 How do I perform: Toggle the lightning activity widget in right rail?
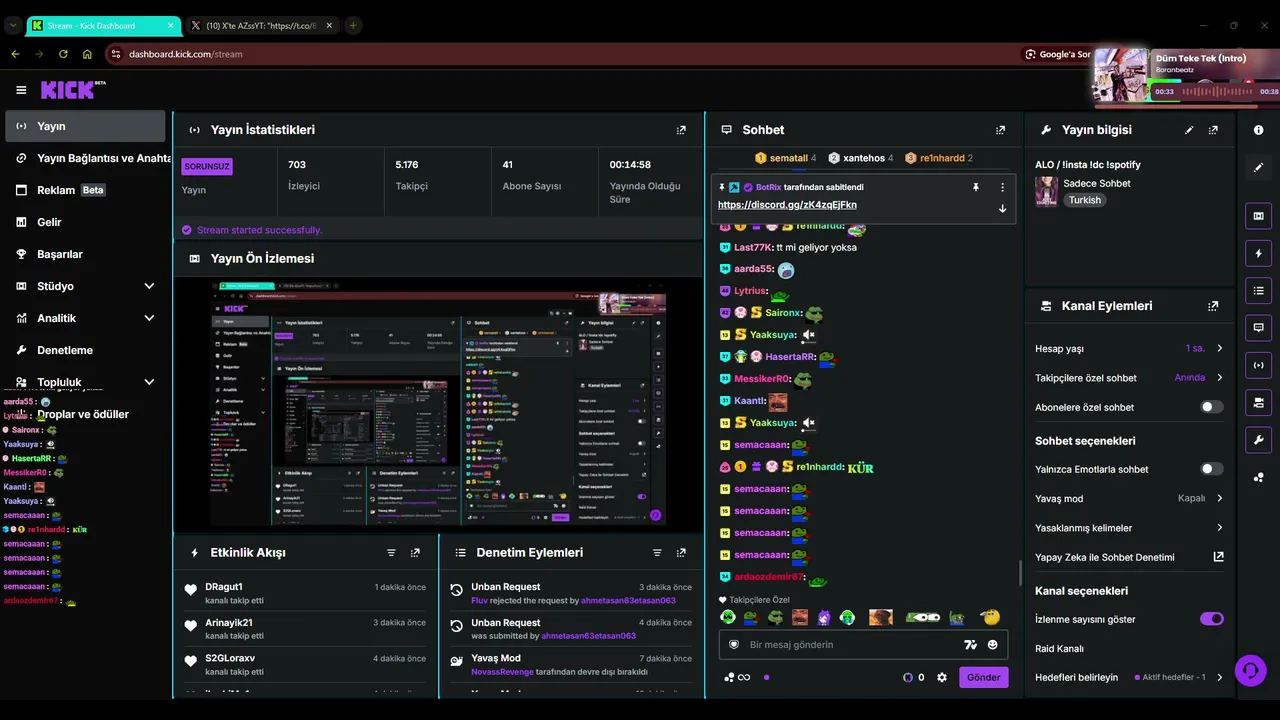(1258, 253)
